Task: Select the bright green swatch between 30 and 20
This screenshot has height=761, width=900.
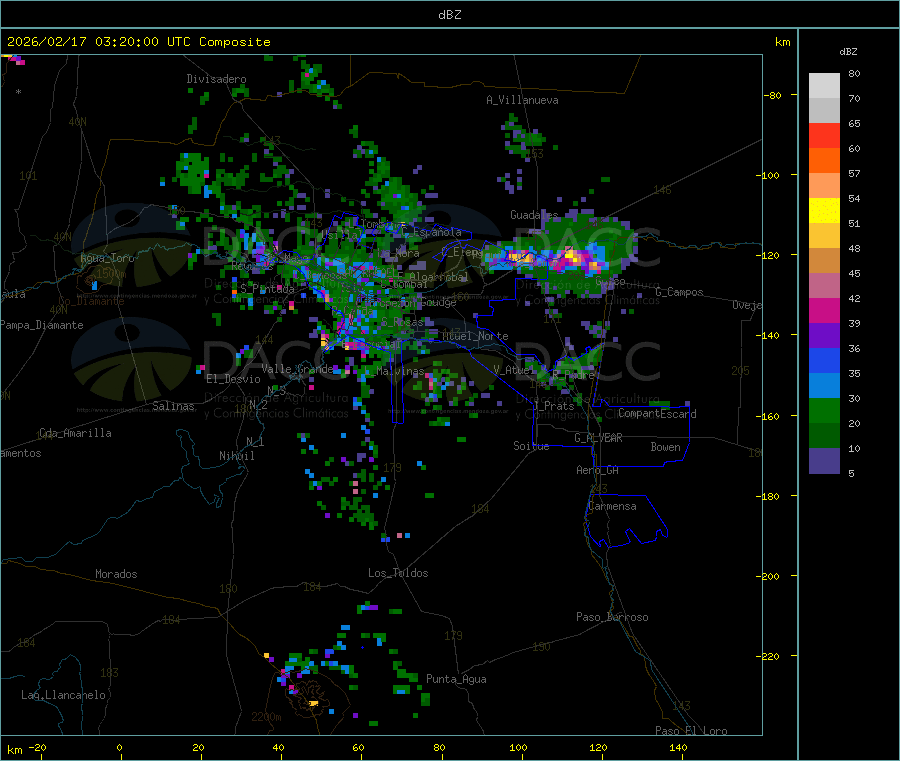Action: [x=824, y=411]
